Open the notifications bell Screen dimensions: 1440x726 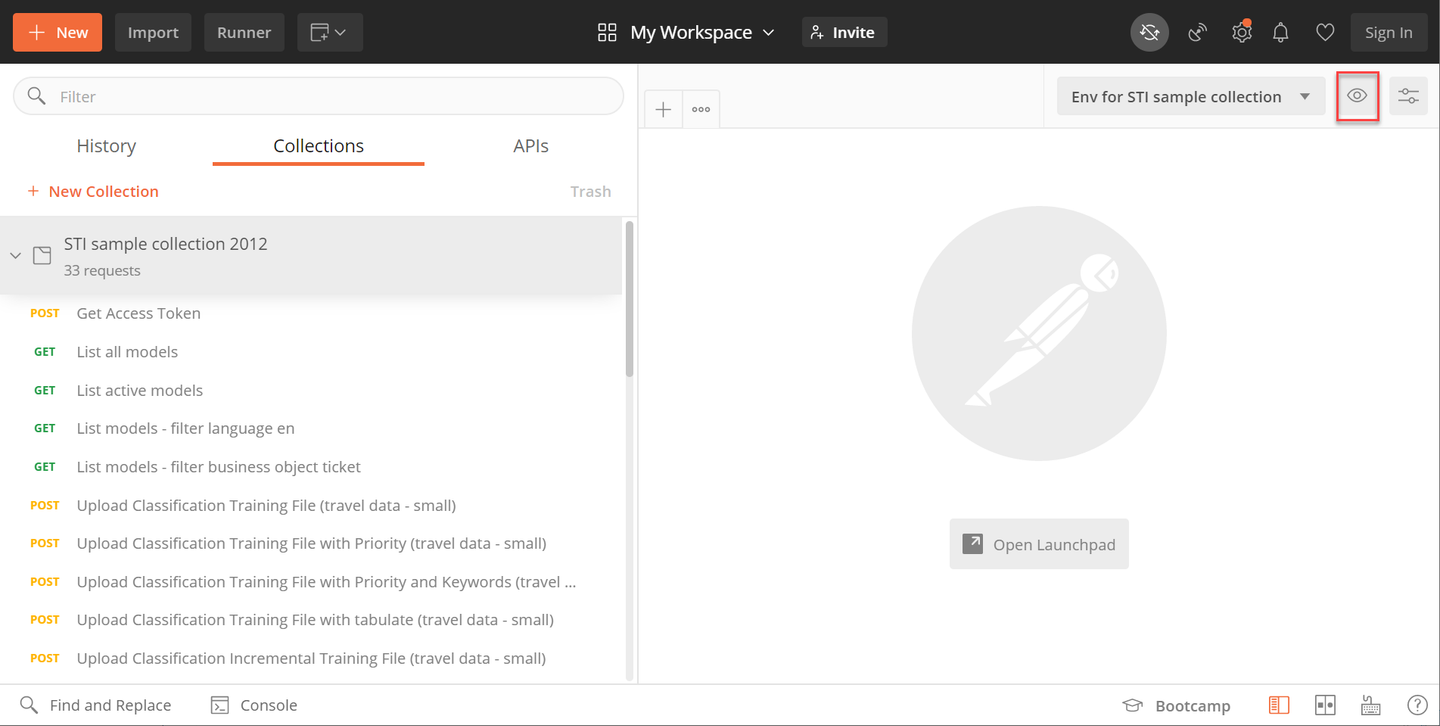pos(1281,33)
